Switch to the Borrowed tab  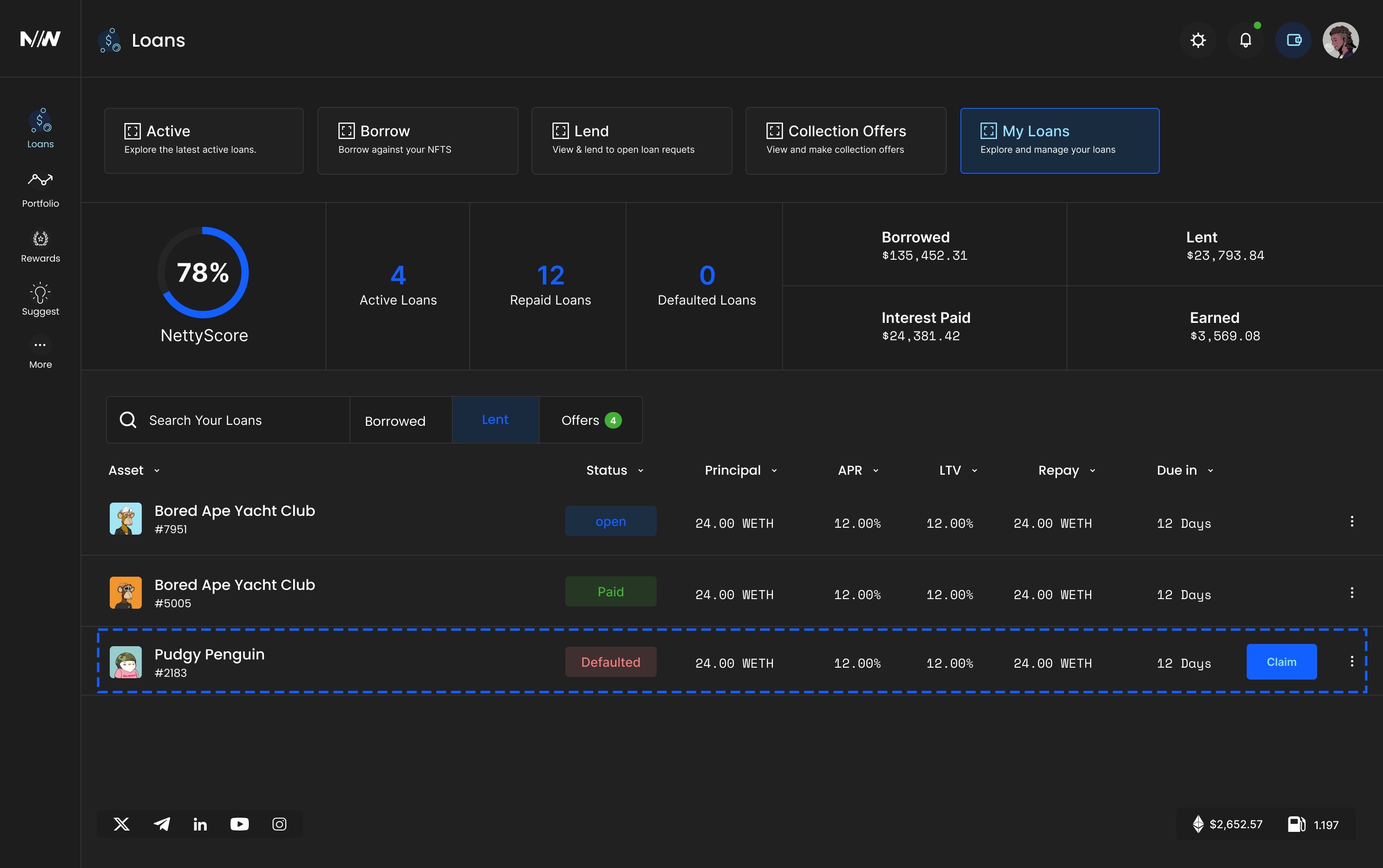395,421
